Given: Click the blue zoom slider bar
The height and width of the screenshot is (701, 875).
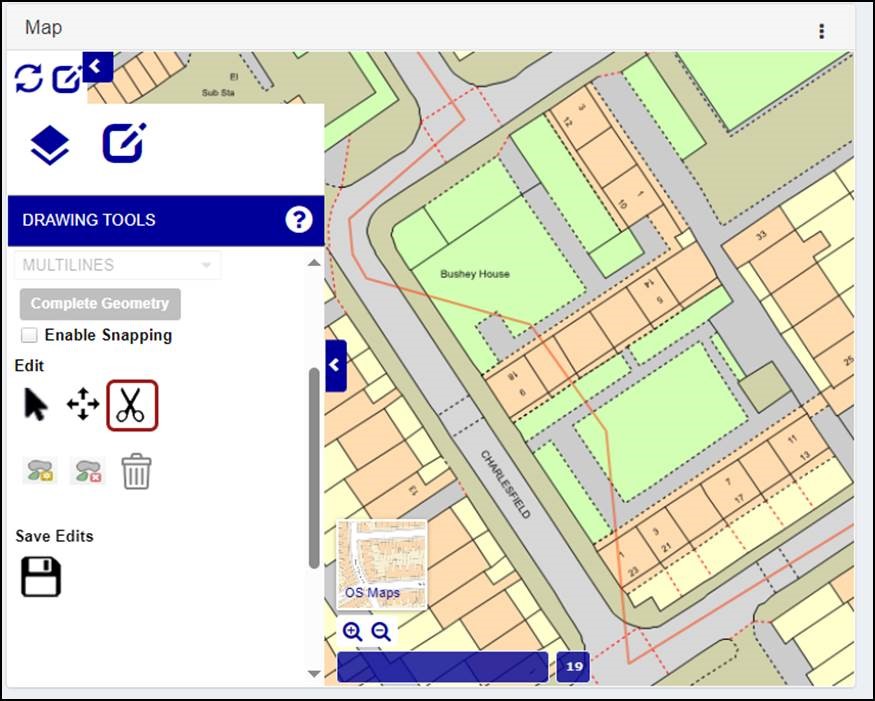Looking at the screenshot, I should coord(443,666).
